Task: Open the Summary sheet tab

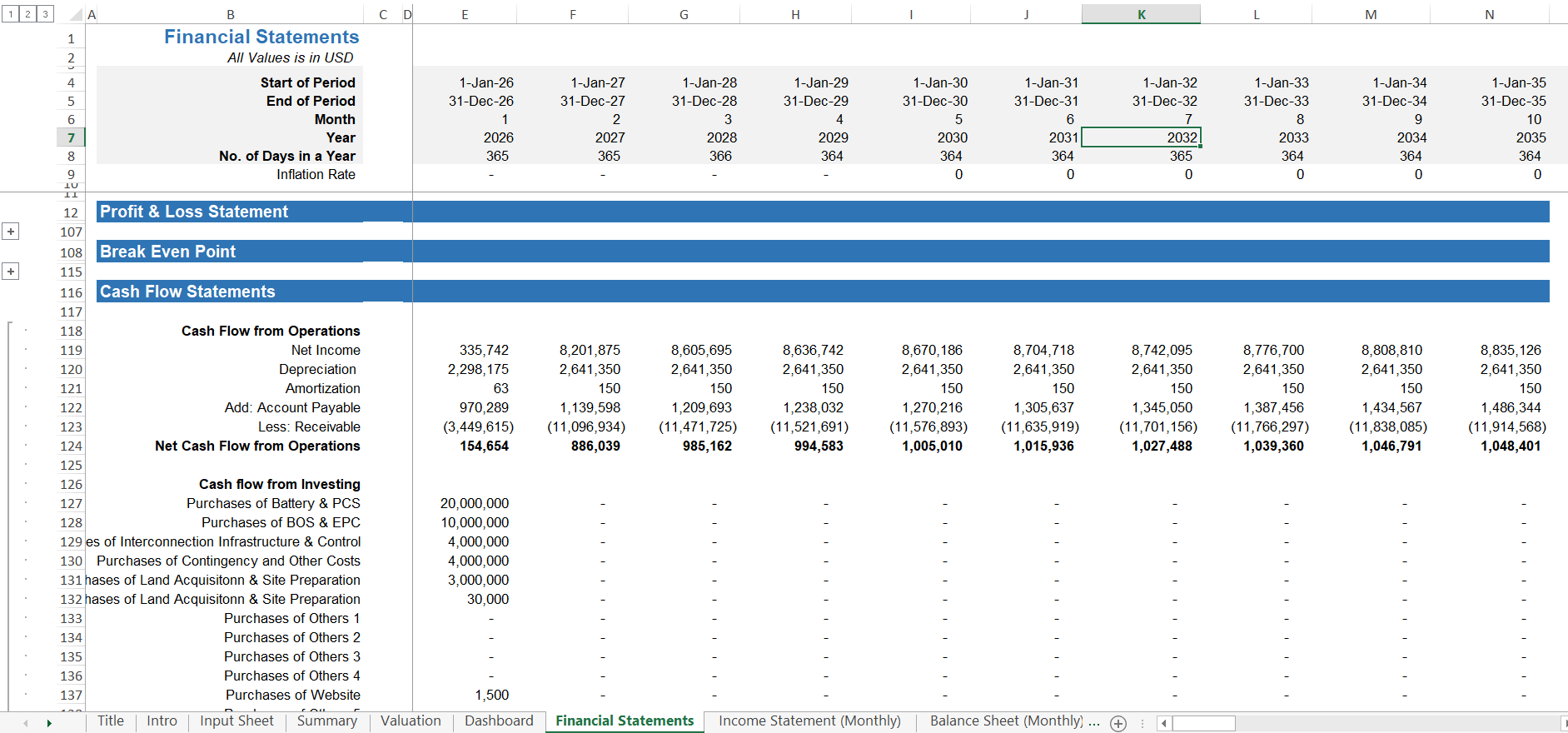Action: [326, 721]
